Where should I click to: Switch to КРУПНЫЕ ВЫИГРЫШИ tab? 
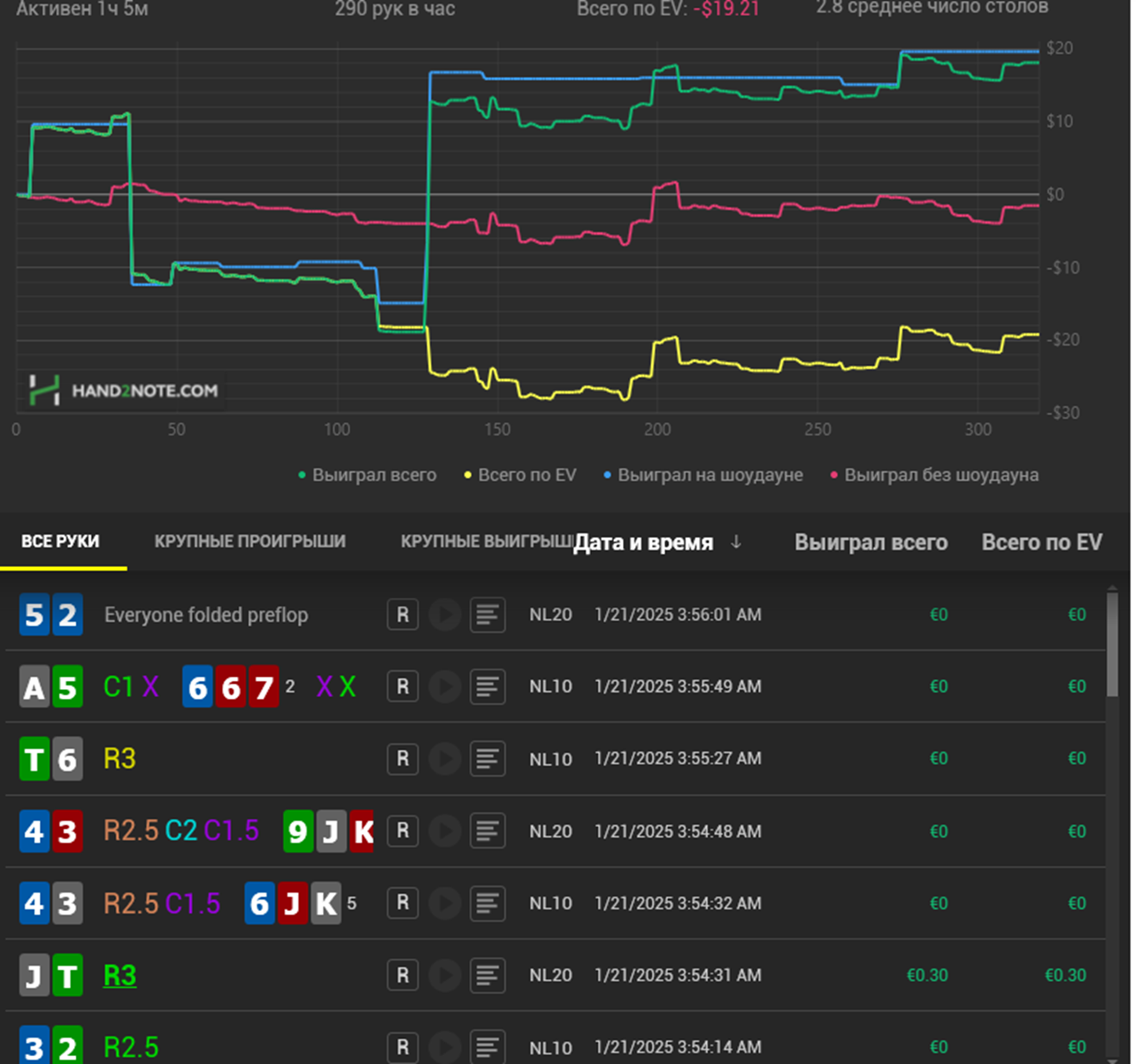[487, 541]
